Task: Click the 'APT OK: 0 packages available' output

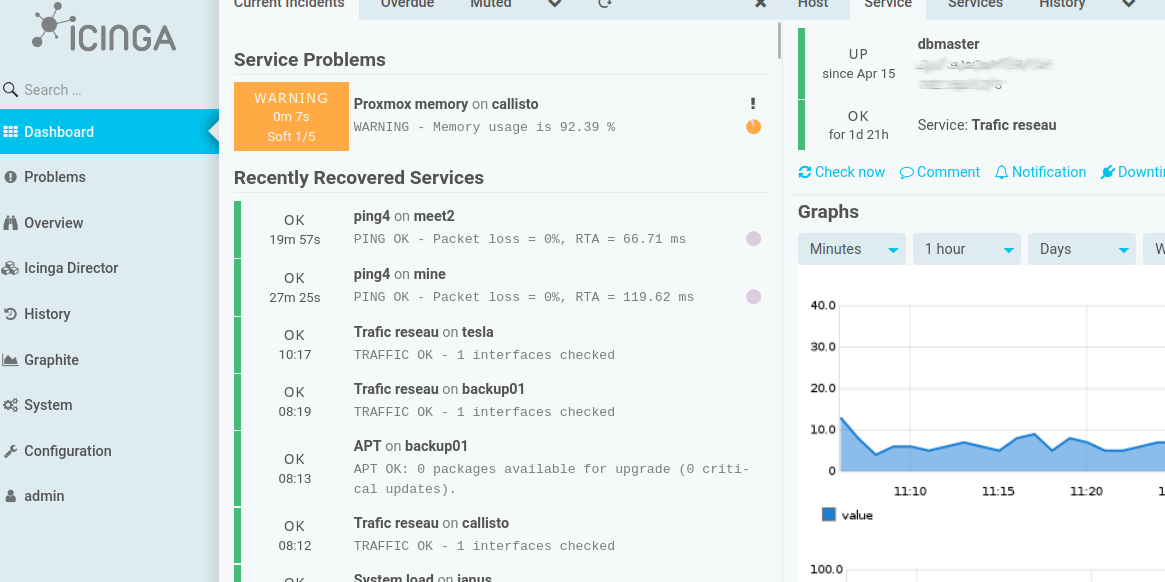Action: tap(551, 479)
